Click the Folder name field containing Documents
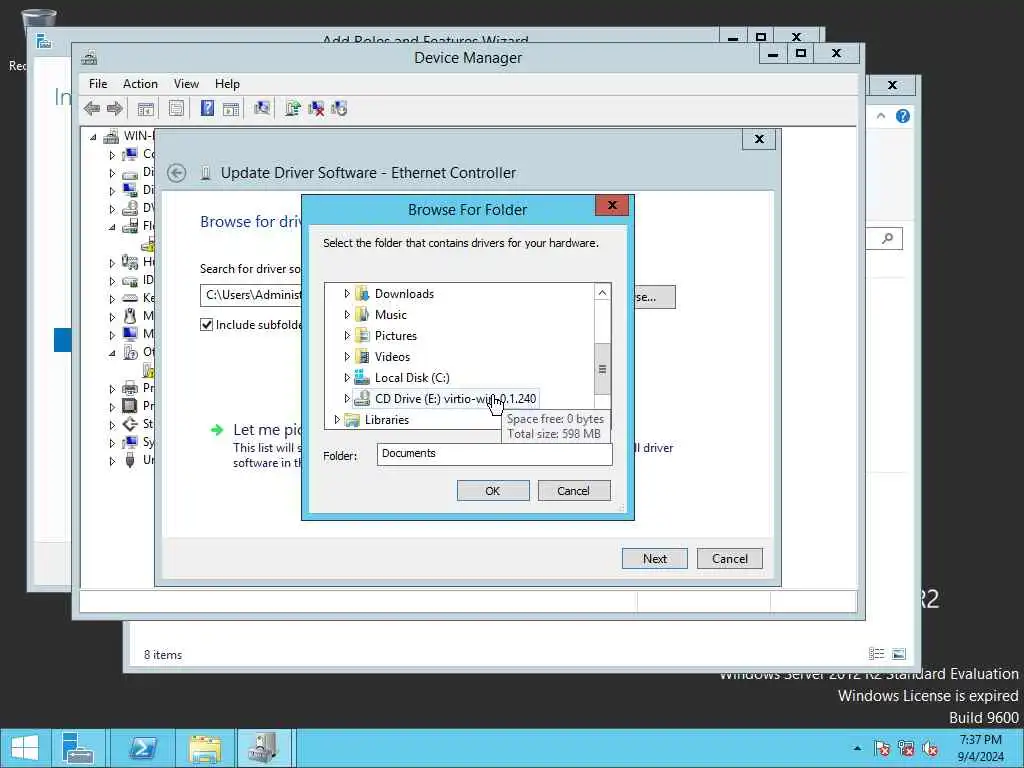 pyautogui.click(x=494, y=454)
